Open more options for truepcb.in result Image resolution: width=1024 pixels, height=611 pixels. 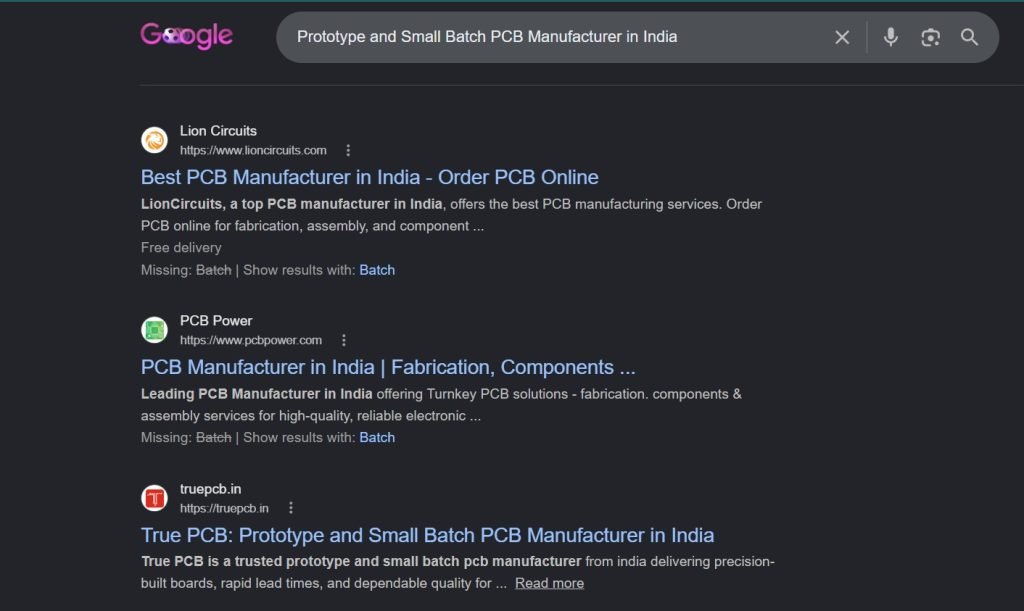tap(291, 508)
